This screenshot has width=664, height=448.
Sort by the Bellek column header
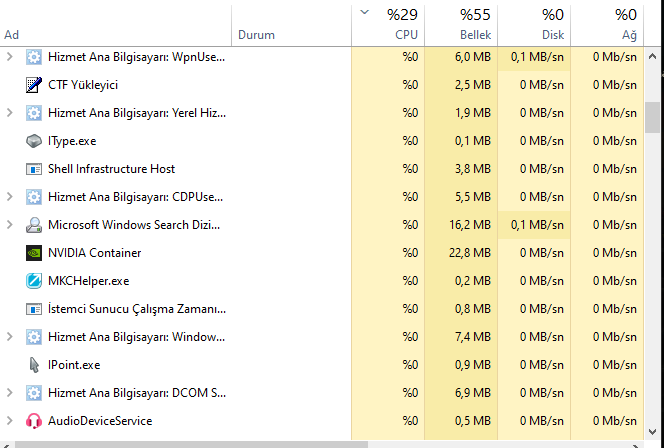[461, 25]
